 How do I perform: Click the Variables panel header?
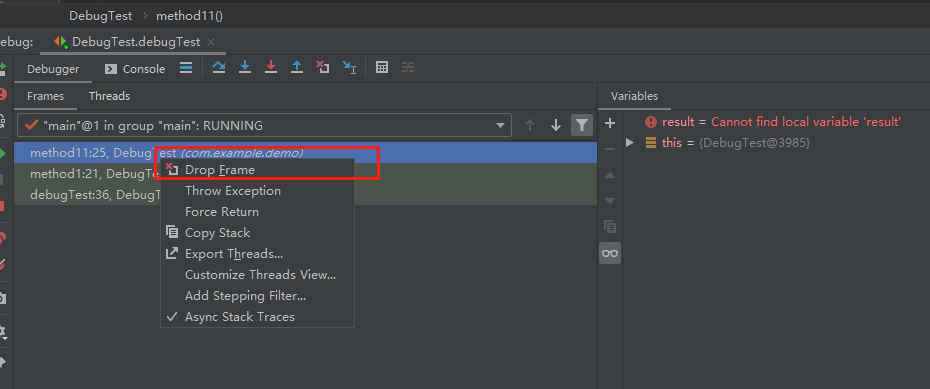[x=634, y=96]
